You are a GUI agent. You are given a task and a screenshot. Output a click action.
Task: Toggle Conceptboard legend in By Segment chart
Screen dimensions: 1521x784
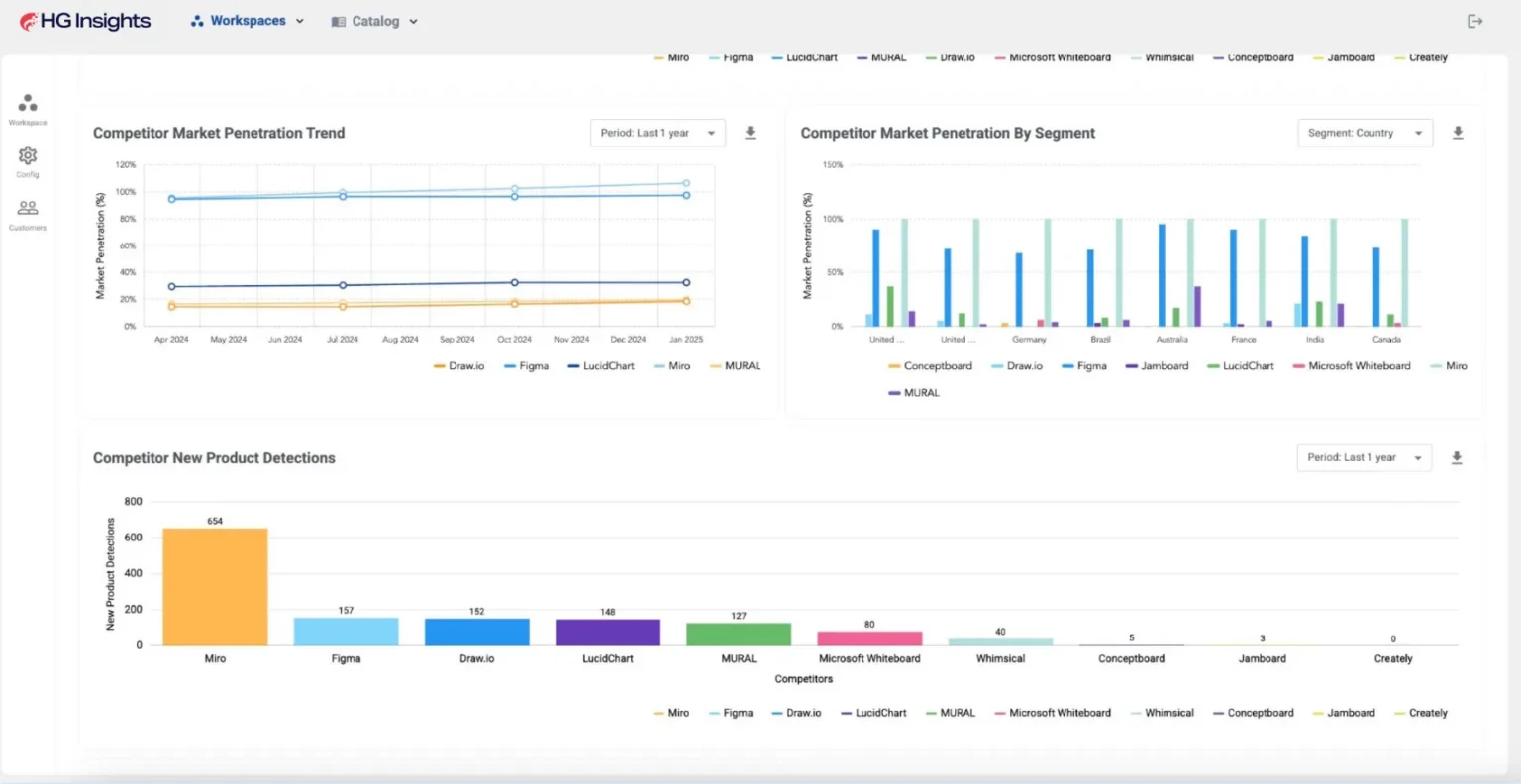(930, 366)
